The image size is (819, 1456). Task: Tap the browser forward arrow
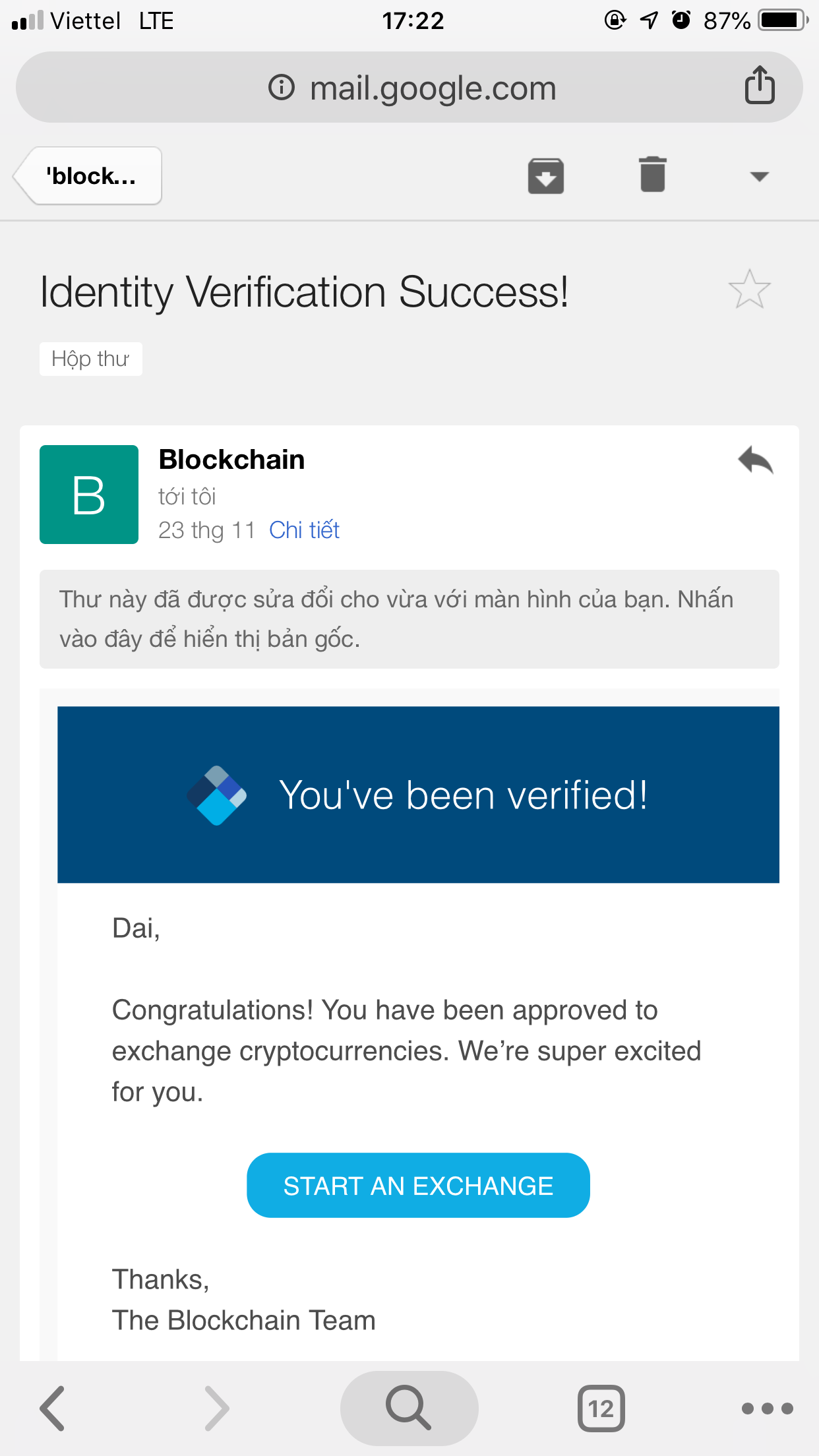click(x=216, y=1409)
